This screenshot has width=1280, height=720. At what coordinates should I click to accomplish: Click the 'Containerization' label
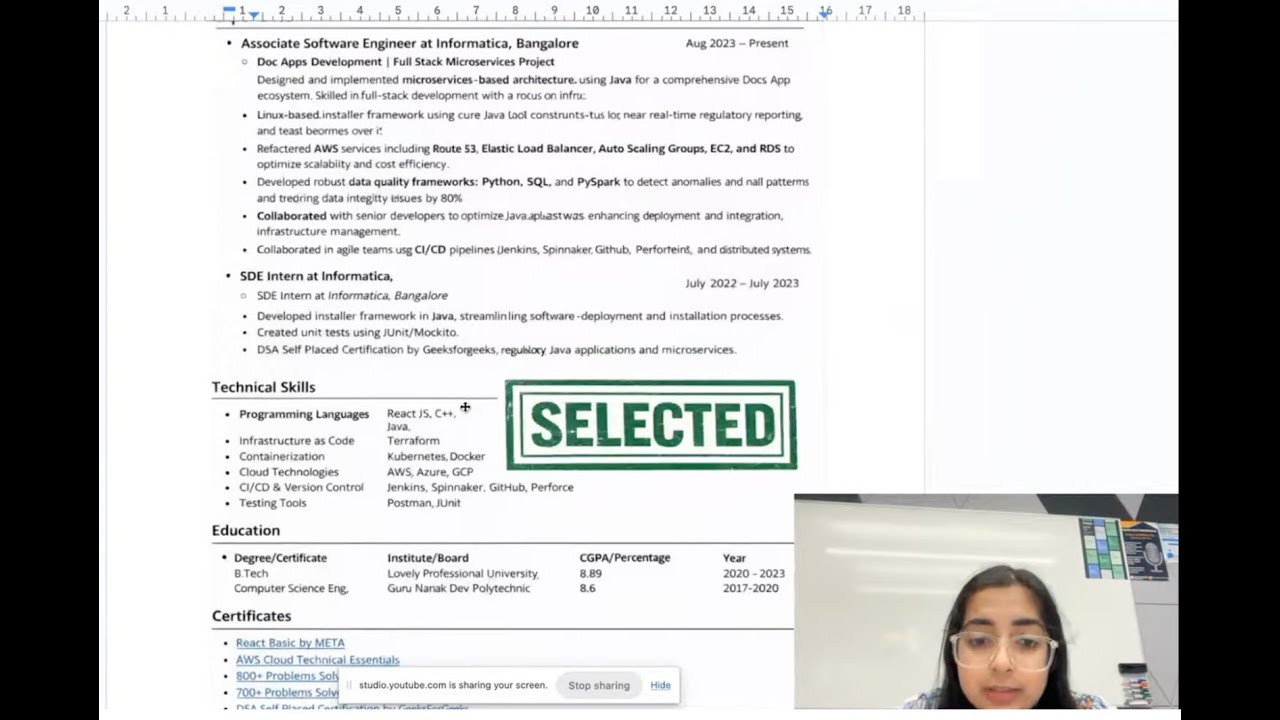tap(281, 456)
